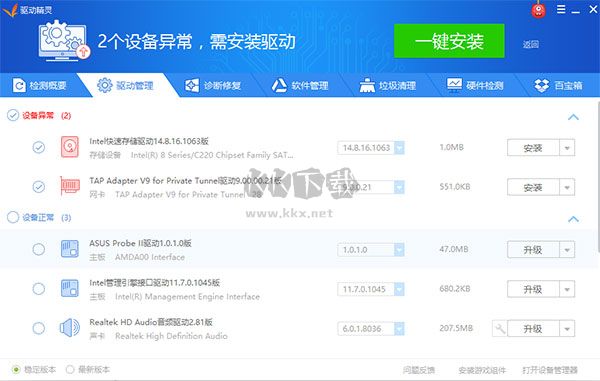Image resolution: width=600 pixels, height=381 pixels.
Task: Select the 稳定版本 radio button
Action: pyautogui.click(x=16, y=370)
